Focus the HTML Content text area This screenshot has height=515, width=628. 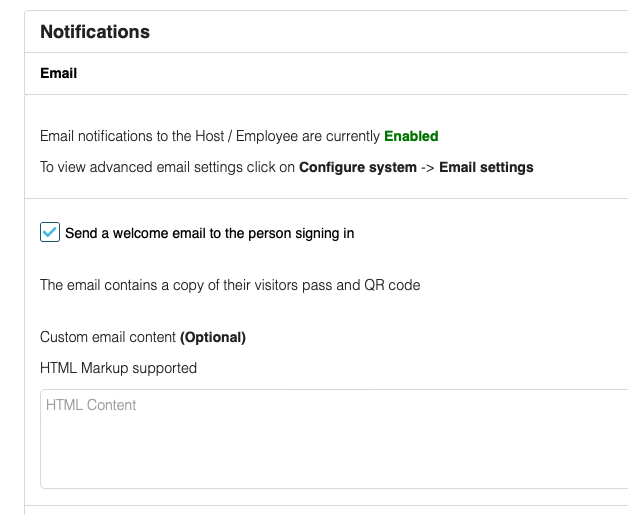(x=334, y=439)
